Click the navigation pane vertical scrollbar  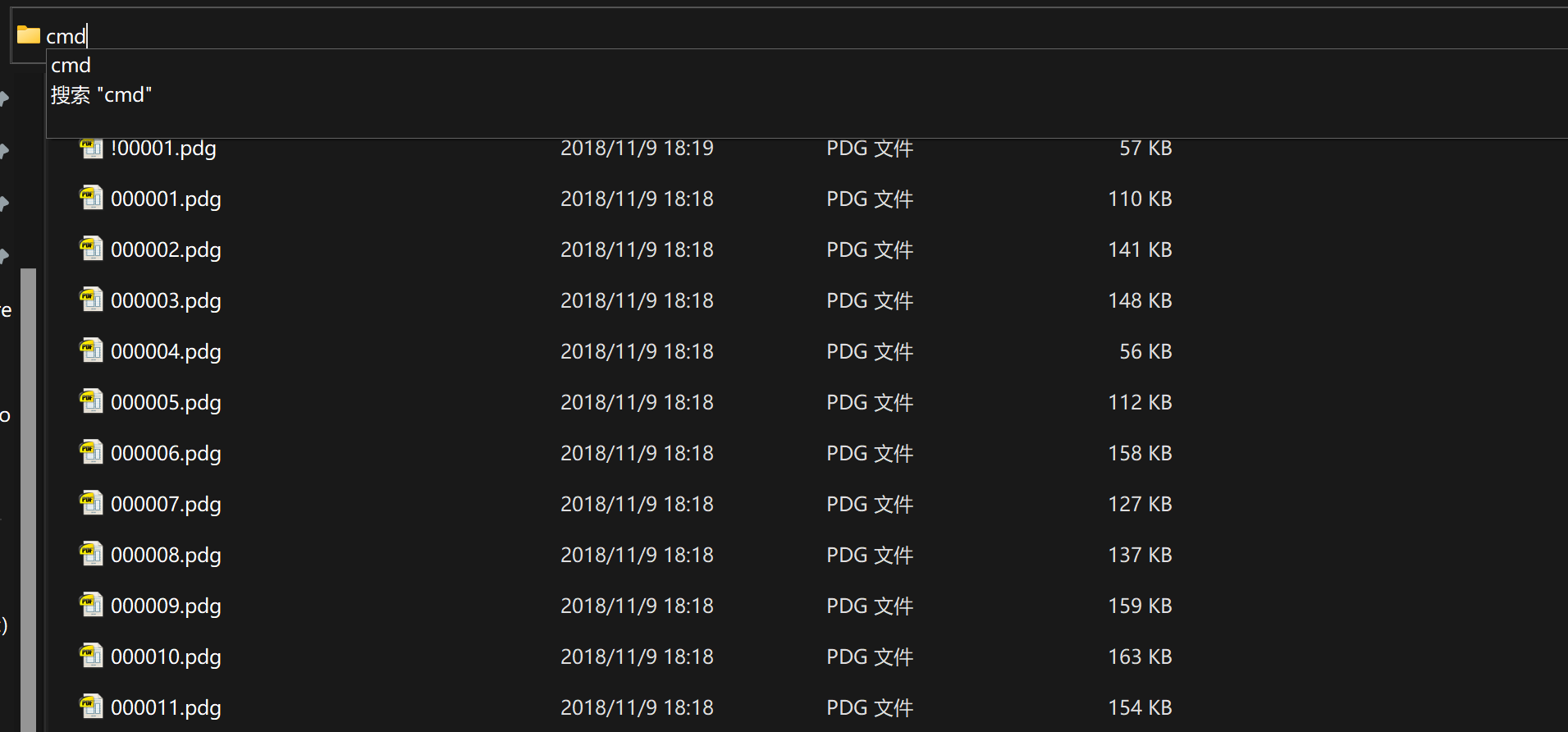click(x=29, y=492)
